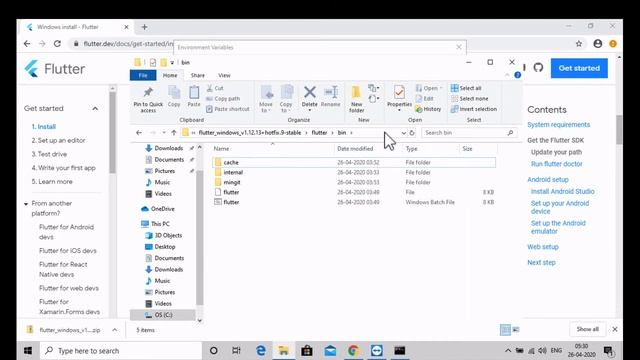
Task: Collapse the Get started section
Action: (x=95, y=109)
